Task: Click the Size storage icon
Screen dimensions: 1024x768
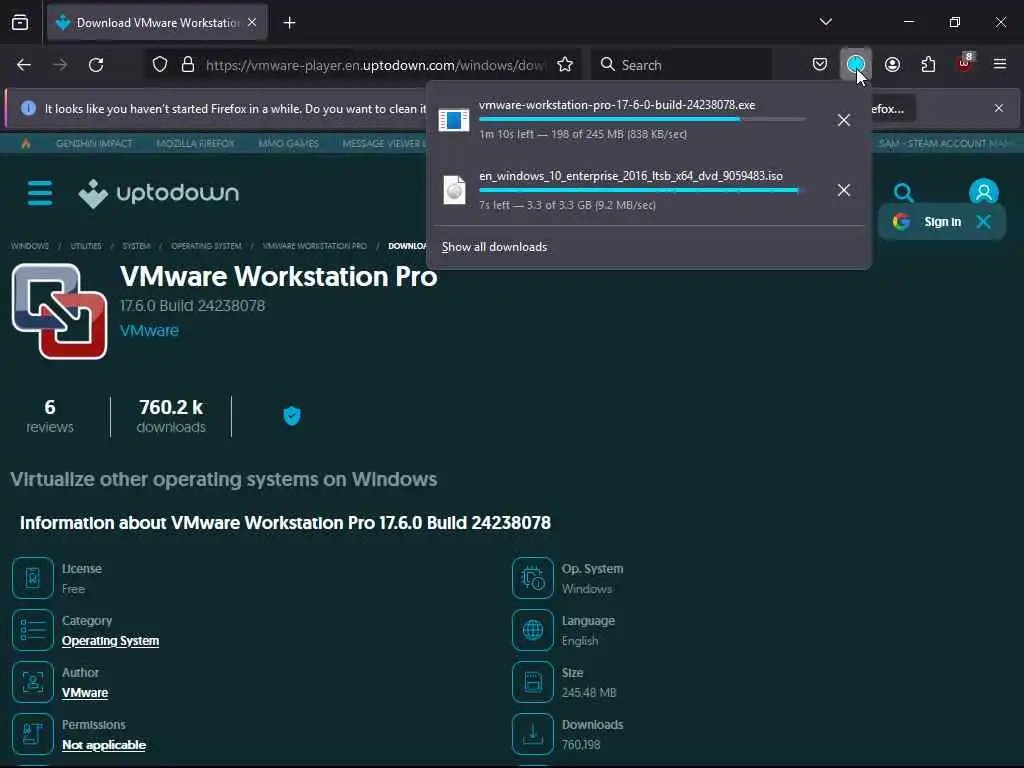Action: tap(533, 682)
